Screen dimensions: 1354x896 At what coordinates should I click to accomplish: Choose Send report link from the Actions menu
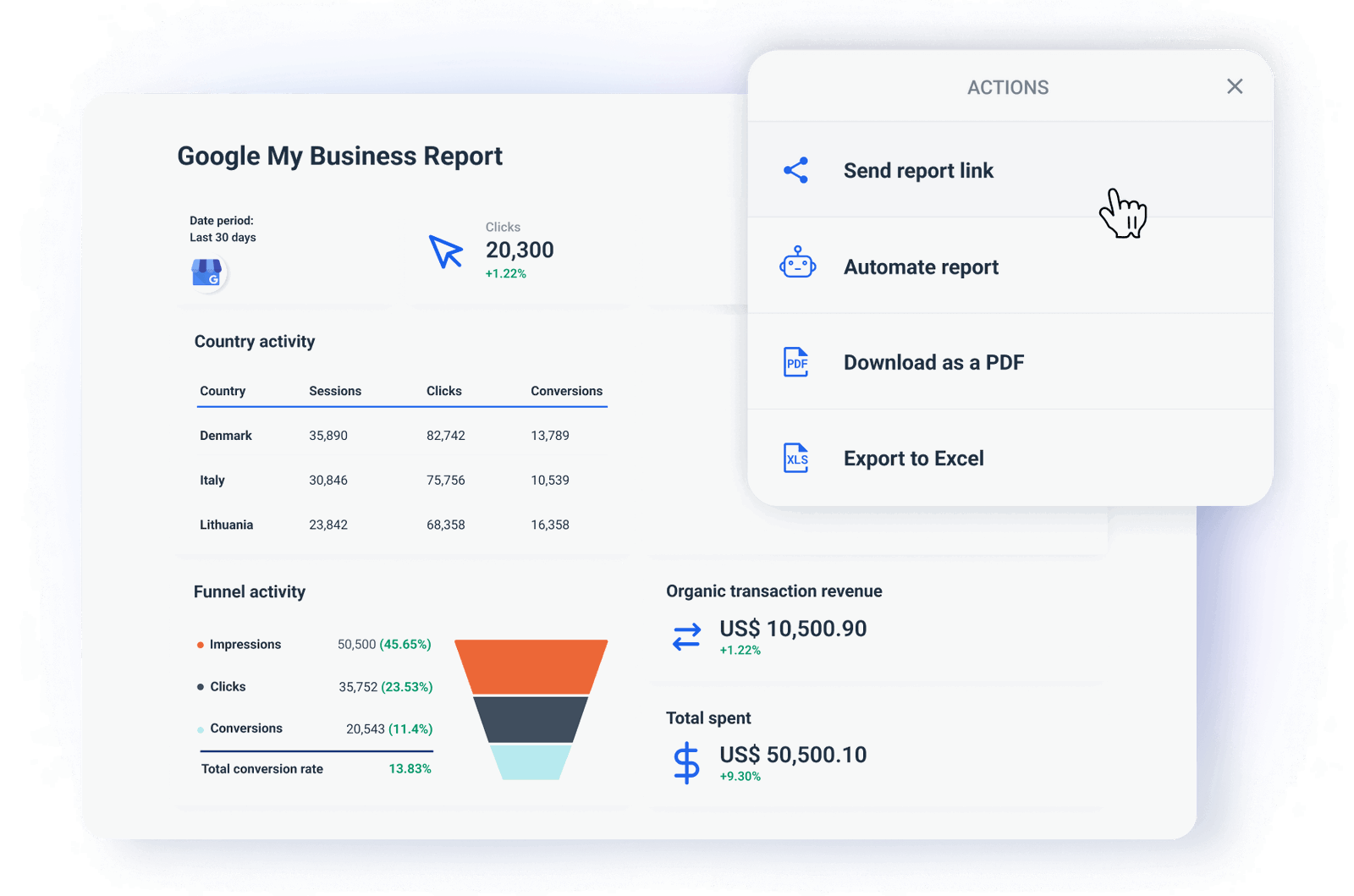coord(918,170)
